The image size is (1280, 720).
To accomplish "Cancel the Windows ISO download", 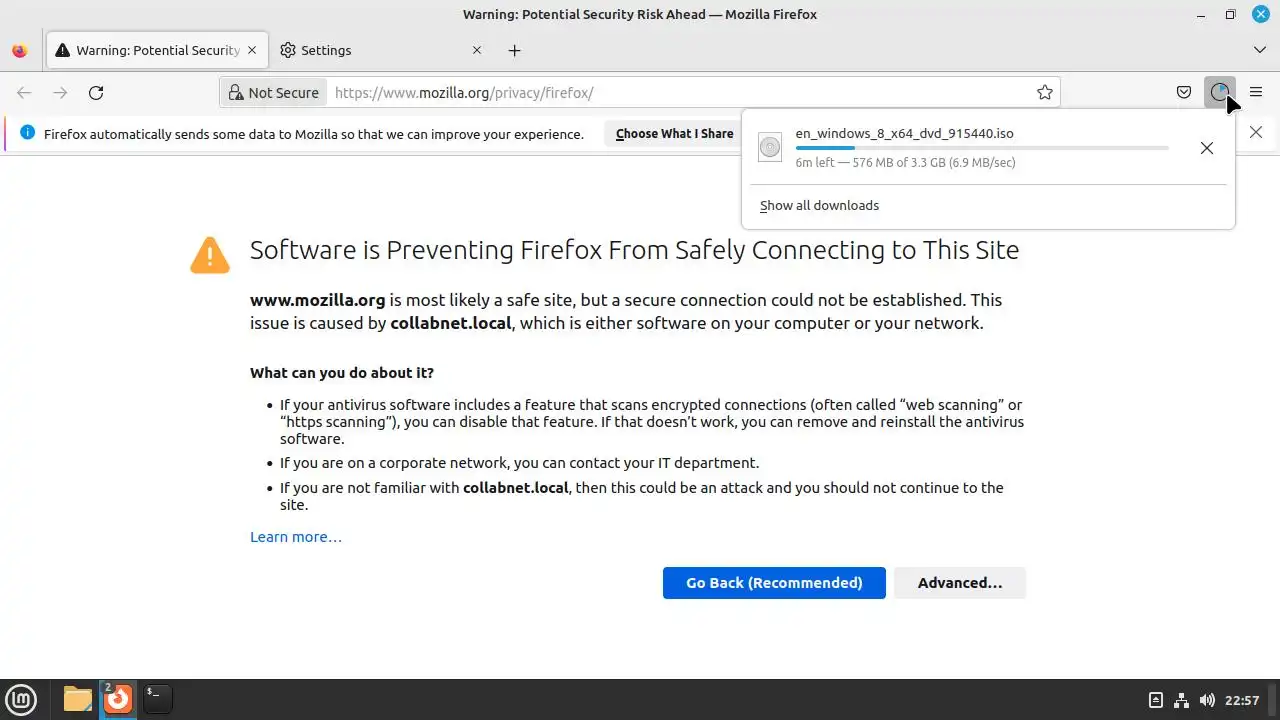I will [1207, 148].
